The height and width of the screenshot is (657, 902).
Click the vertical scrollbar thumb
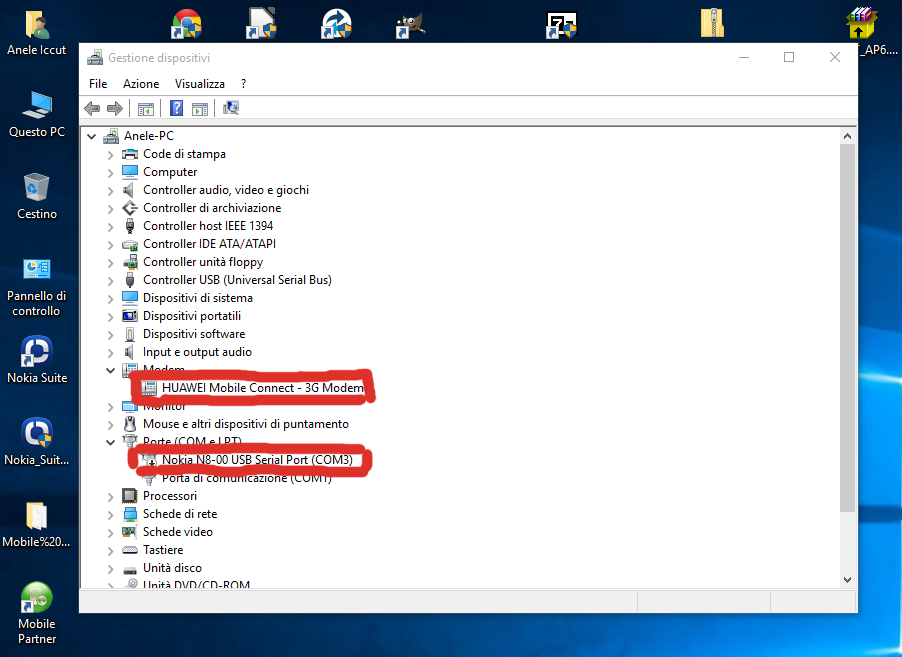click(x=847, y=328)
